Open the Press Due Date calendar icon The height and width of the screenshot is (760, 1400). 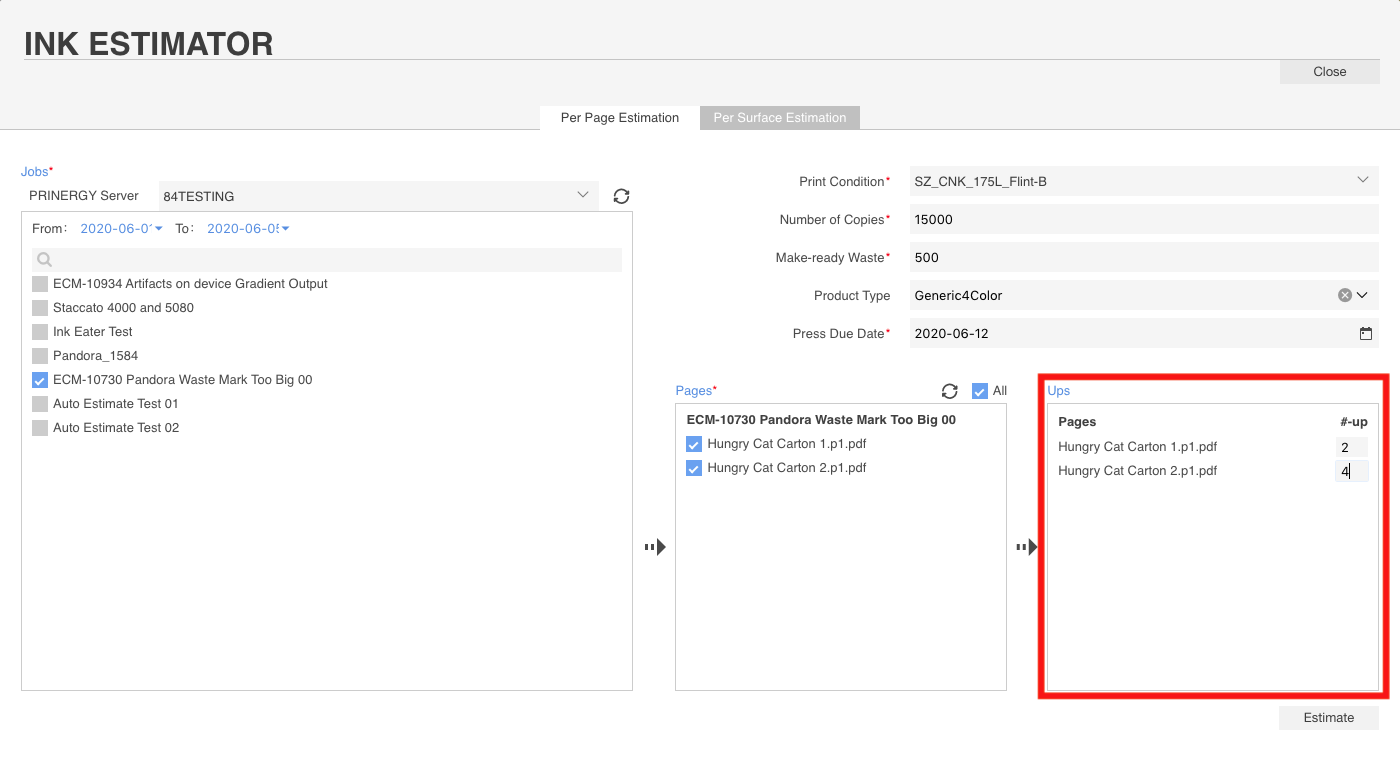pos(1366,334)
